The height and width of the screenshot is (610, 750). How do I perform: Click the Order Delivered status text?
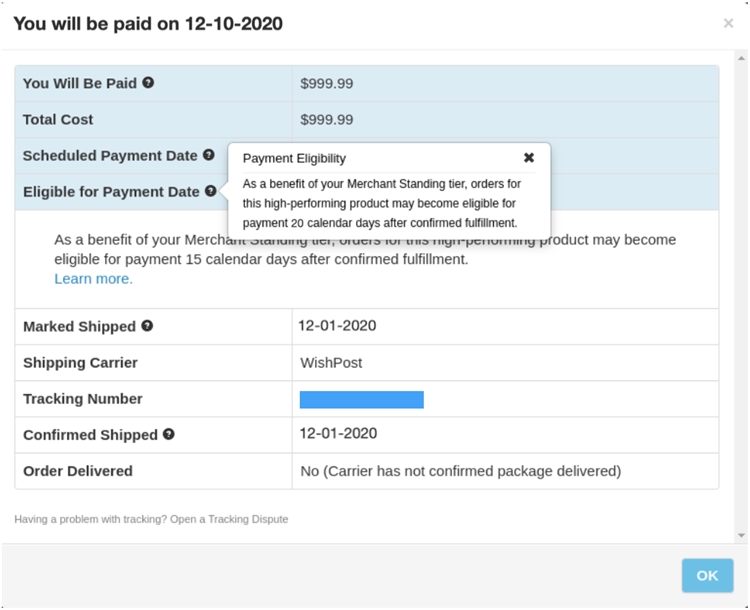[x=460, y=470]
